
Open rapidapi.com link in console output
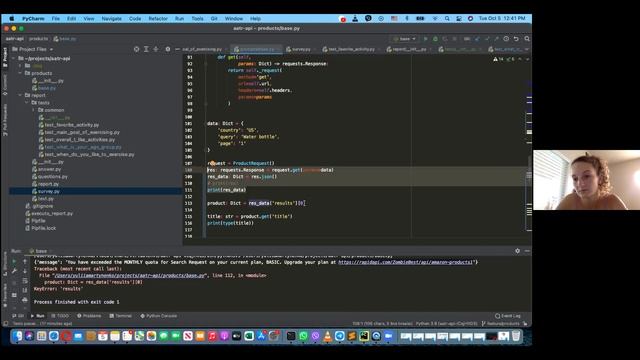tap(405, 262)
